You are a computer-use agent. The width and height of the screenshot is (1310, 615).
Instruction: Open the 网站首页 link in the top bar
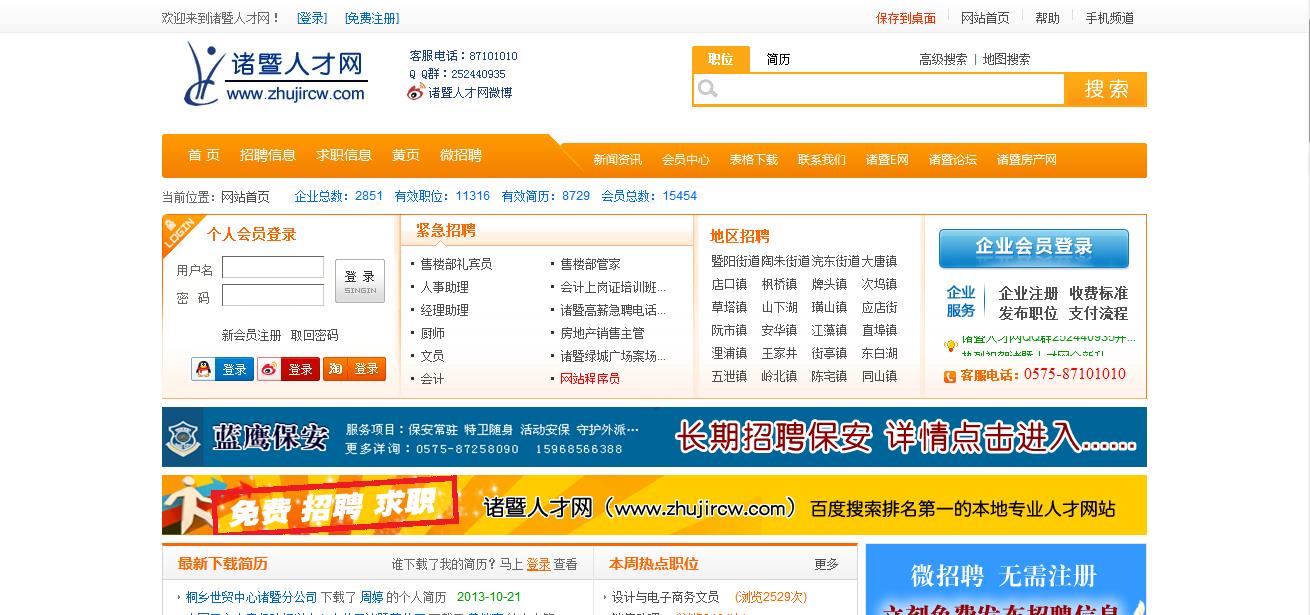985,18
